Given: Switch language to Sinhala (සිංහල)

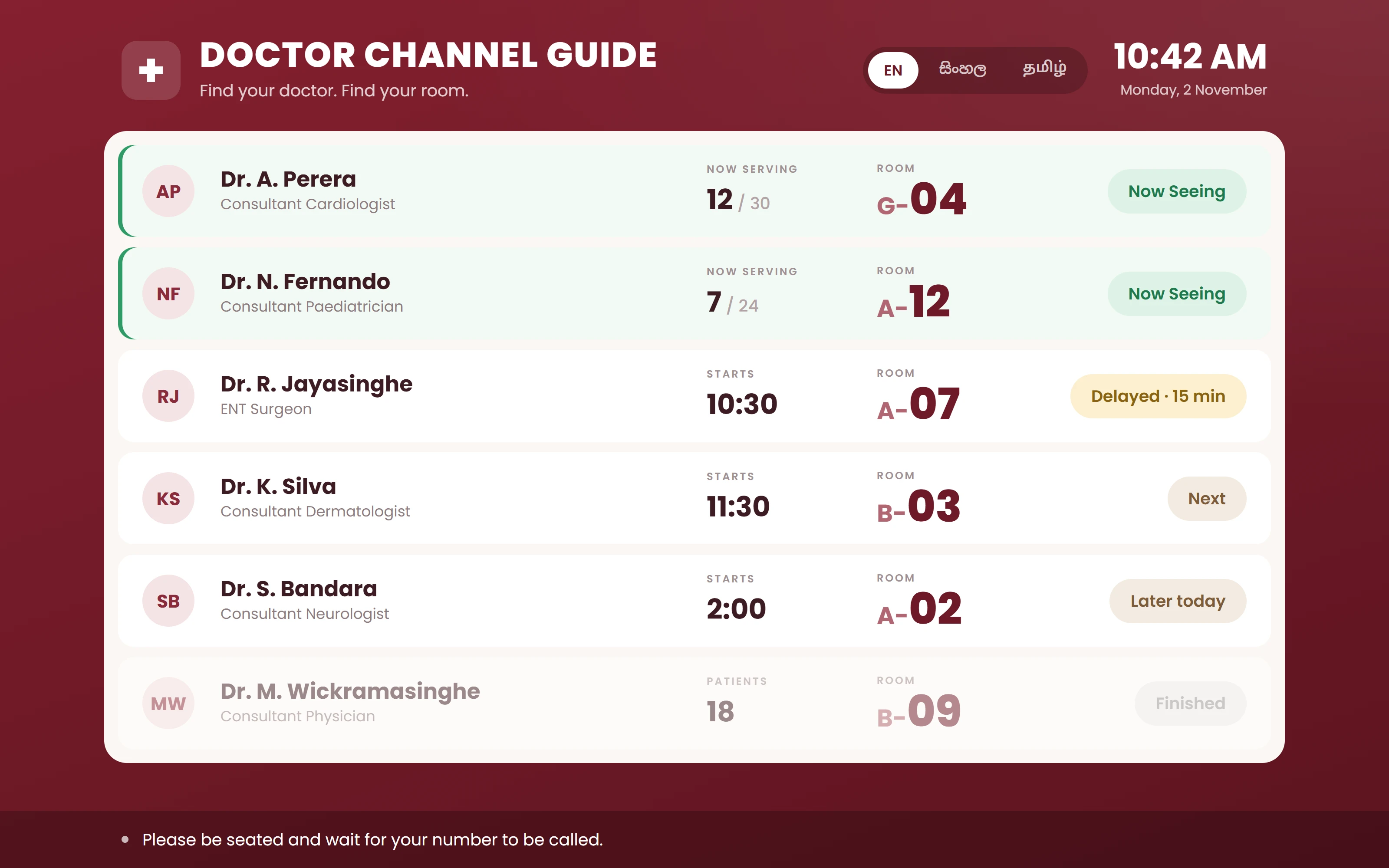Looking at the screenshot, I should 963,69.
